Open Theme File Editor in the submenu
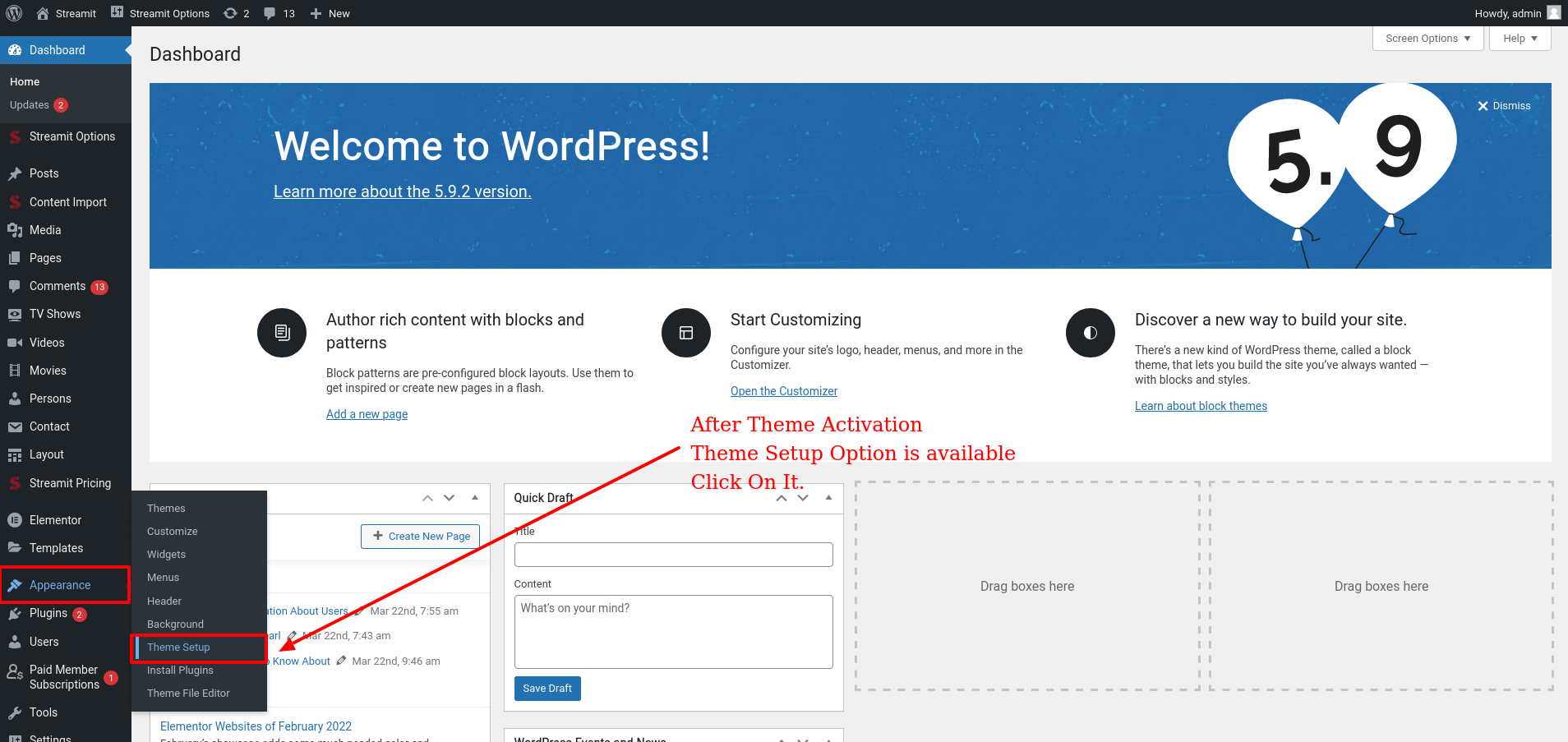1568x742 pixels. click(x=199, y=694)
